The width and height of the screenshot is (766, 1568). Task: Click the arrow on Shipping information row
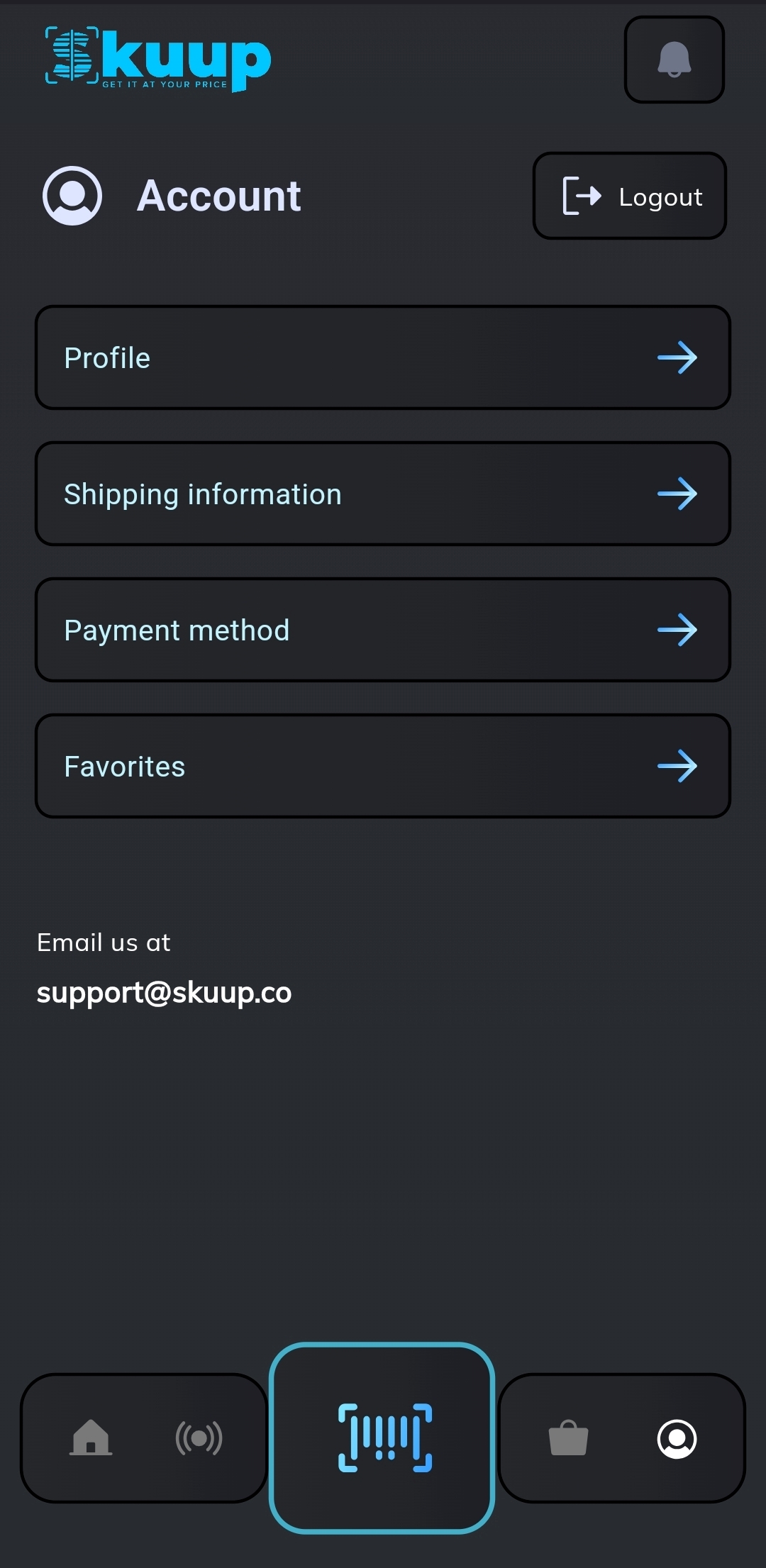677,494
